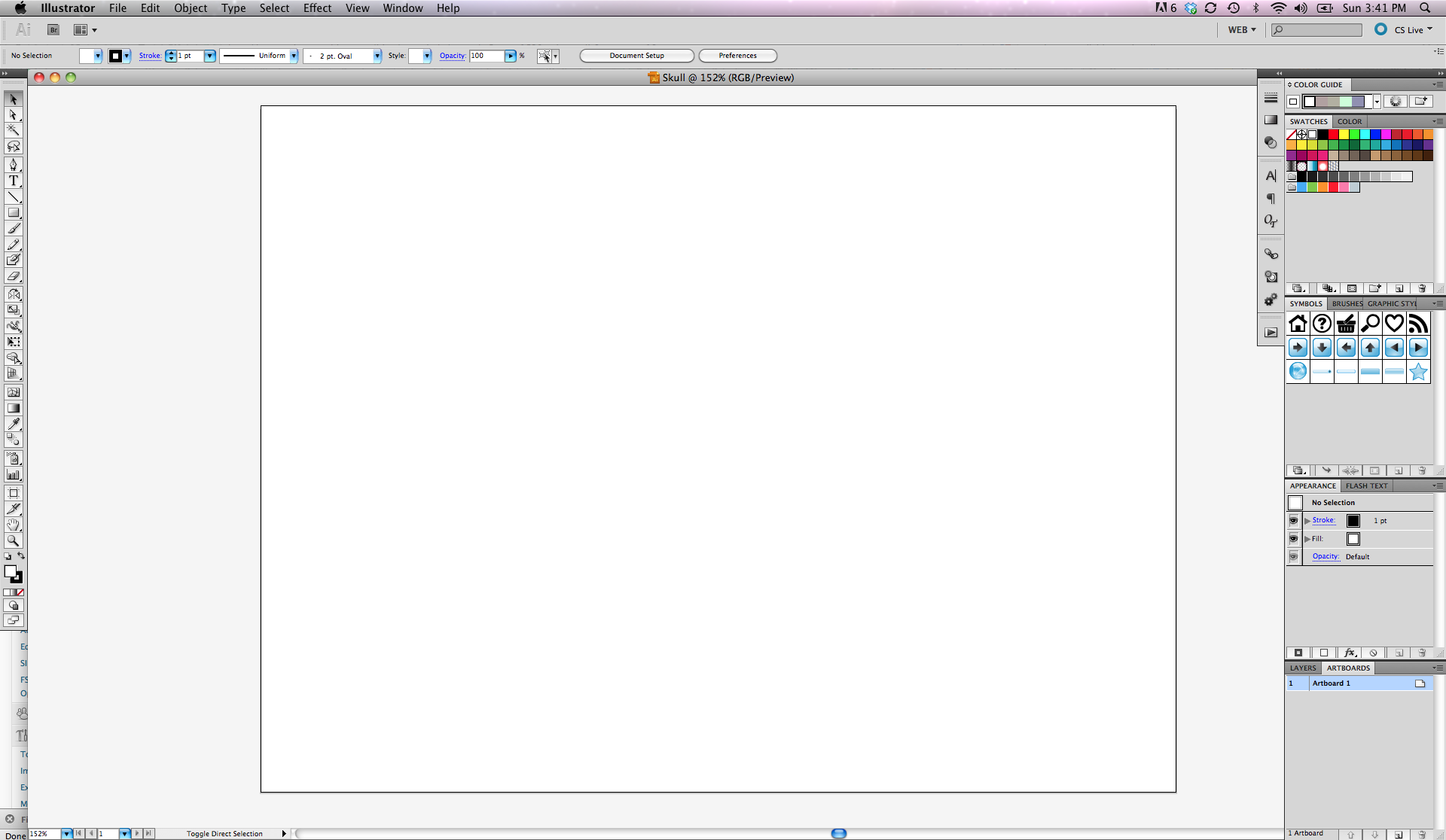Viewport: 1446px width, 840px height.
Task: Open the Window menu
Action: tap(403, 8)
